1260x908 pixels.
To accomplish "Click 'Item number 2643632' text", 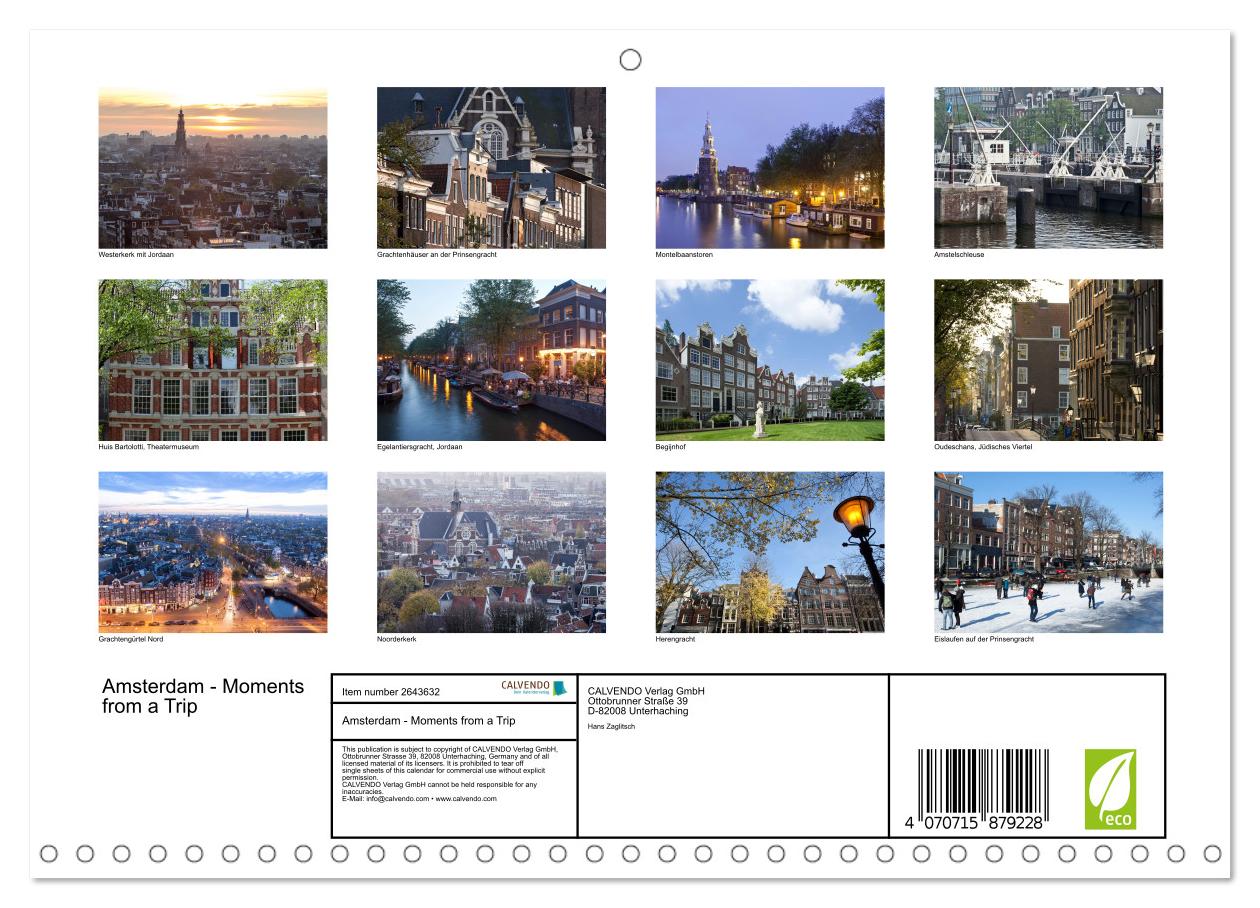I will 391,691.
